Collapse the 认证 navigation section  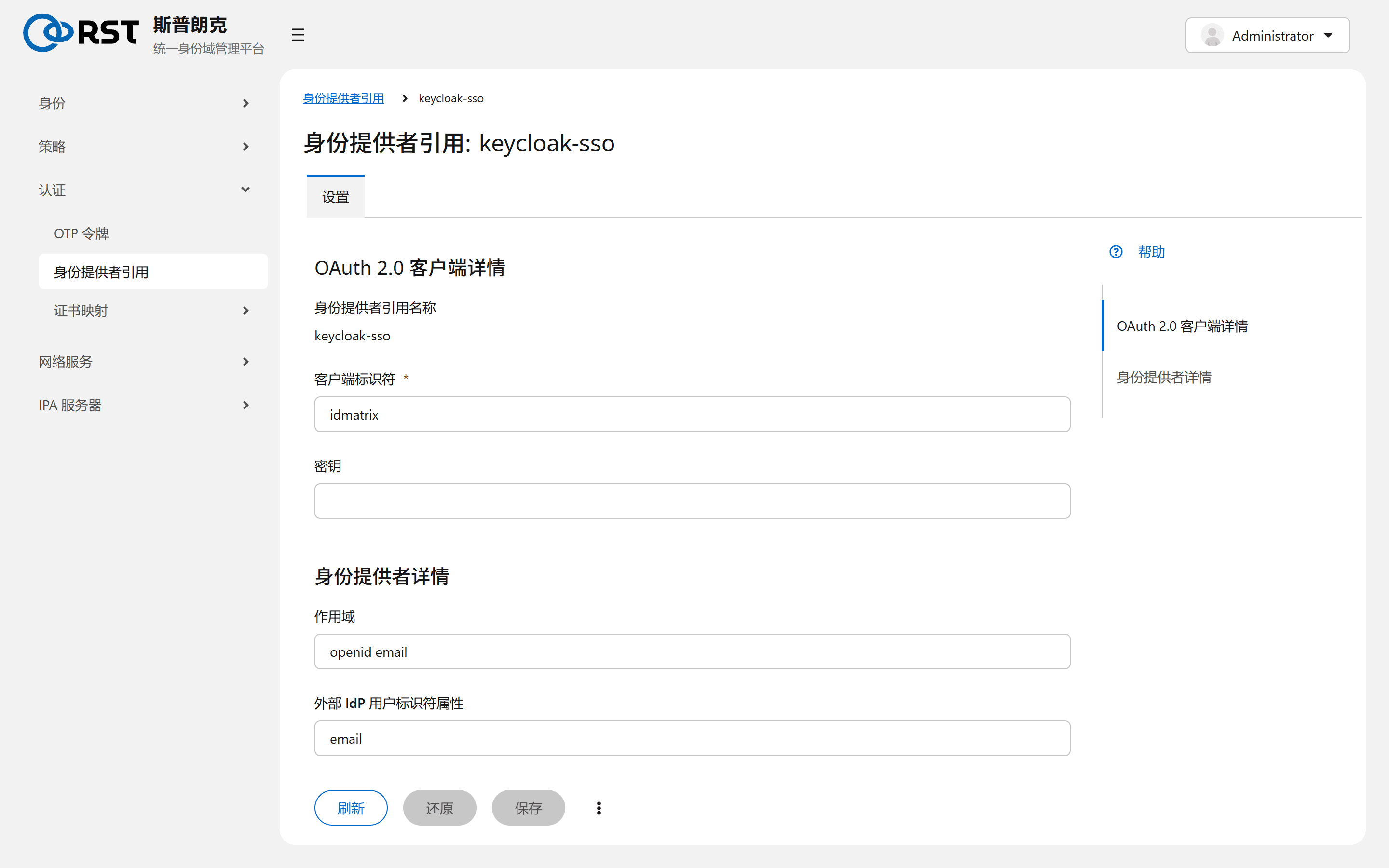pos(144,190)
